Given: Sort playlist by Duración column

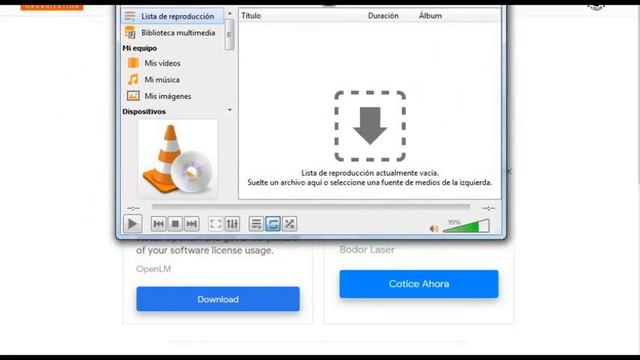Looking at the screenshot, I should pyautogui.click(x=383, y=16).
